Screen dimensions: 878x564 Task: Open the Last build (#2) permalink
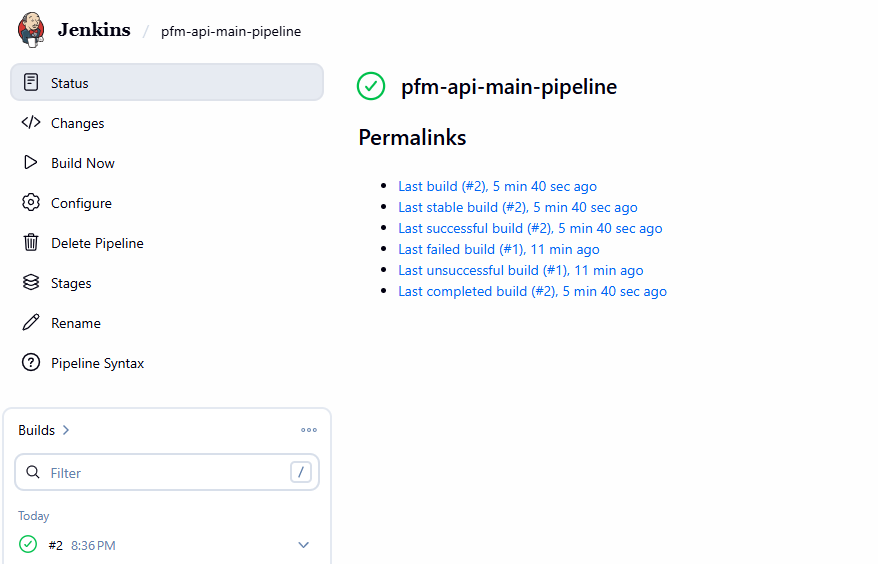(497, 186)
